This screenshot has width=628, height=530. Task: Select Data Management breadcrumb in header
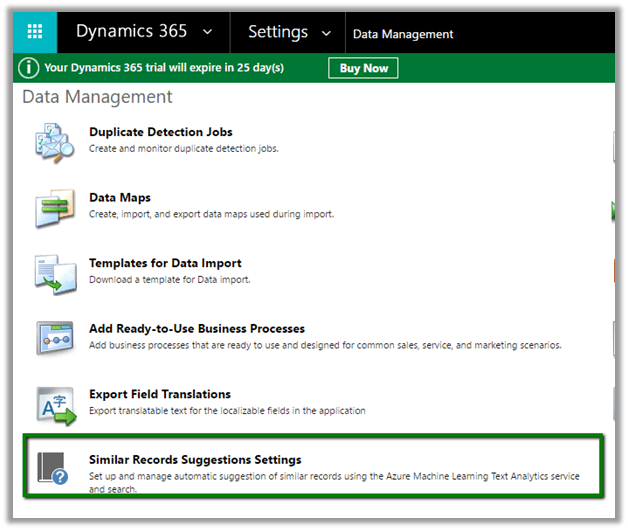coord(403,34)
